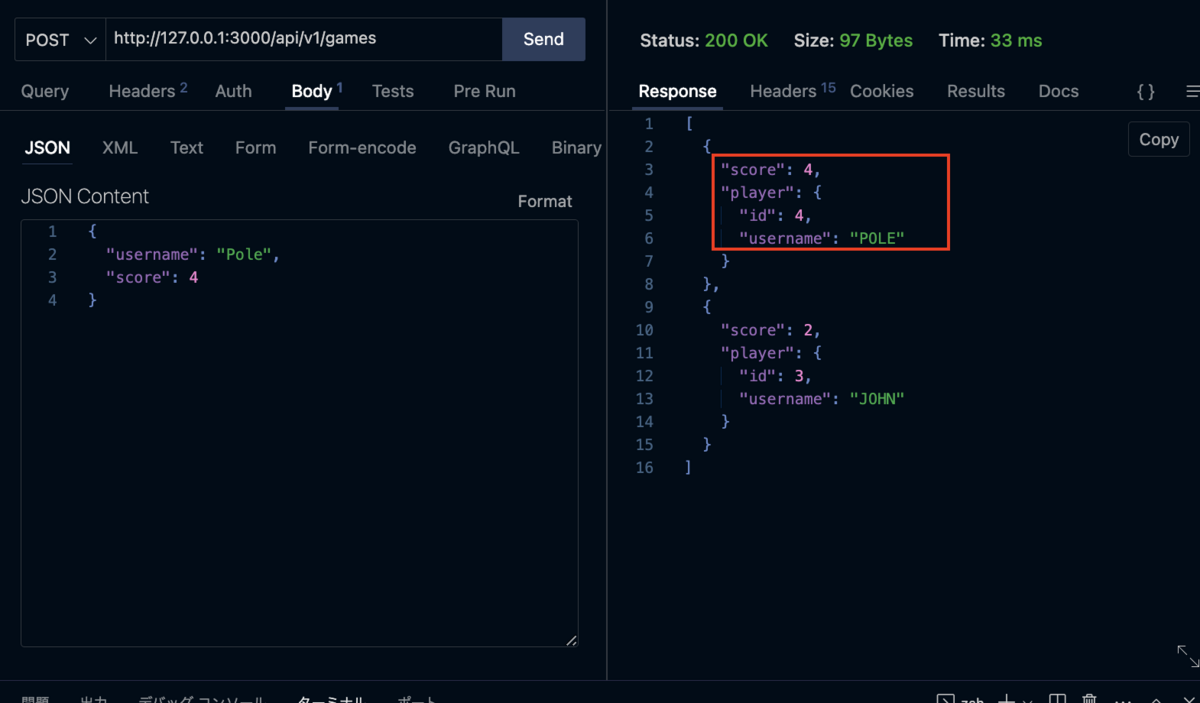Select Form-encode body type

362,148
